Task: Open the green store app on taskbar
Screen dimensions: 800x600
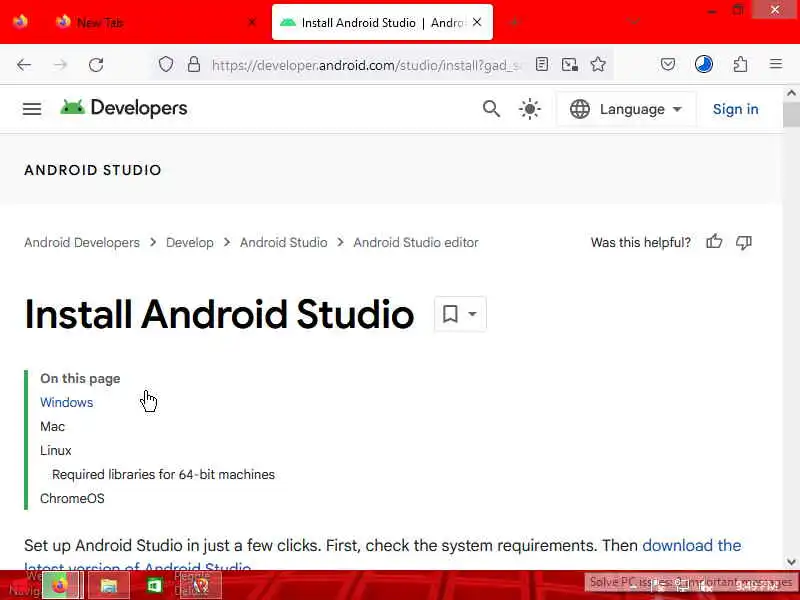Action: (154, 585)
